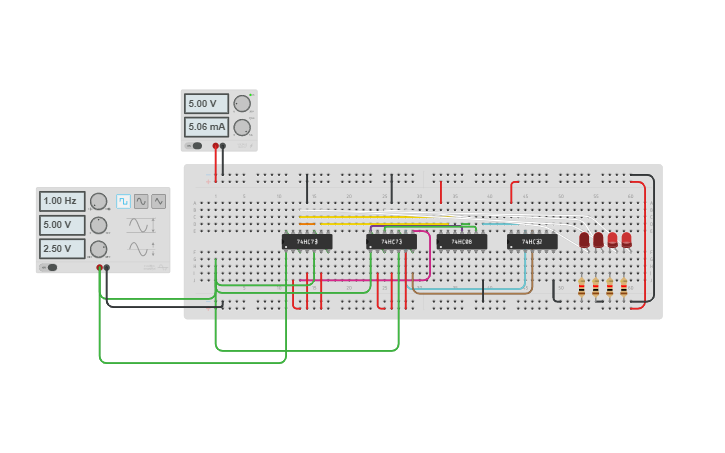Click the 5.06 mA current display

click(206, 127)
